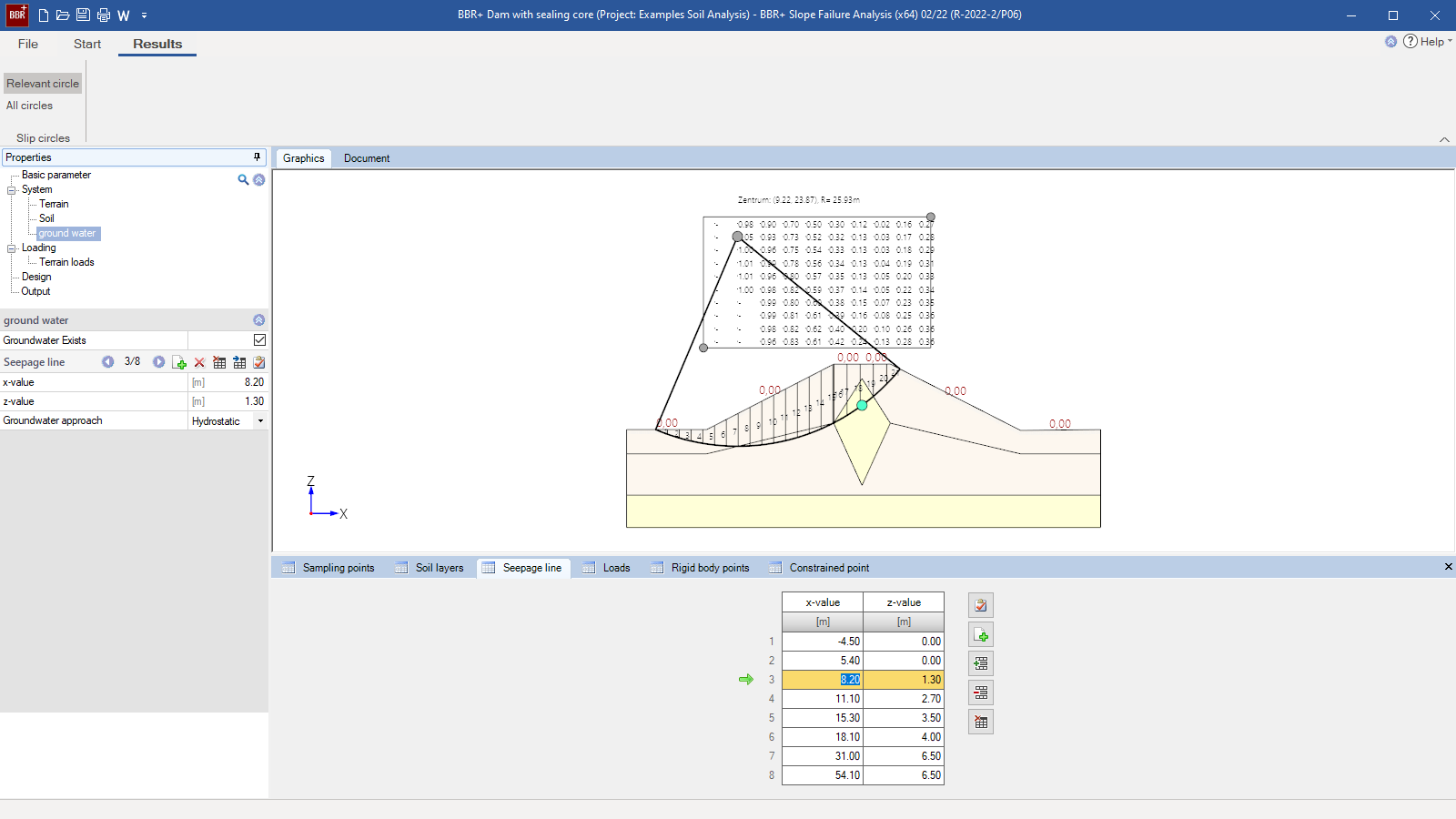Open the Groundwater approach Hydrostatic dropdown

pyautogui.click(x=260, y=421)
